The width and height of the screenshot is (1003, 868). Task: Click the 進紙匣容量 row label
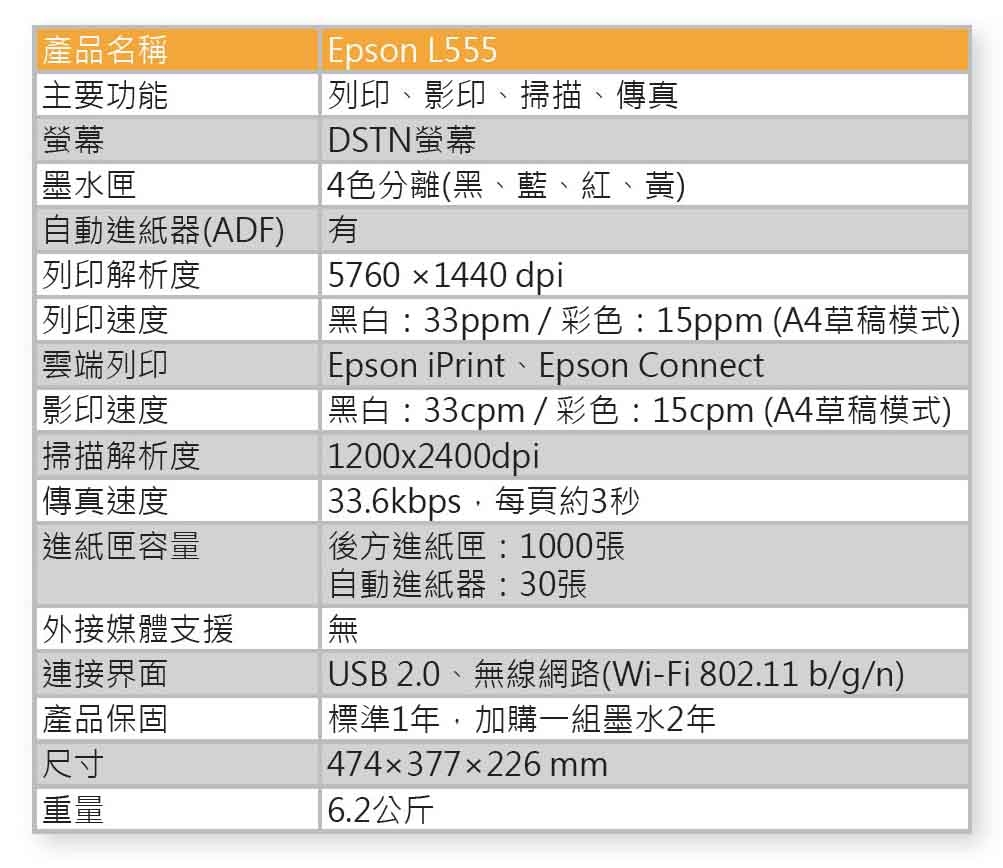click(x=121, y=546)
